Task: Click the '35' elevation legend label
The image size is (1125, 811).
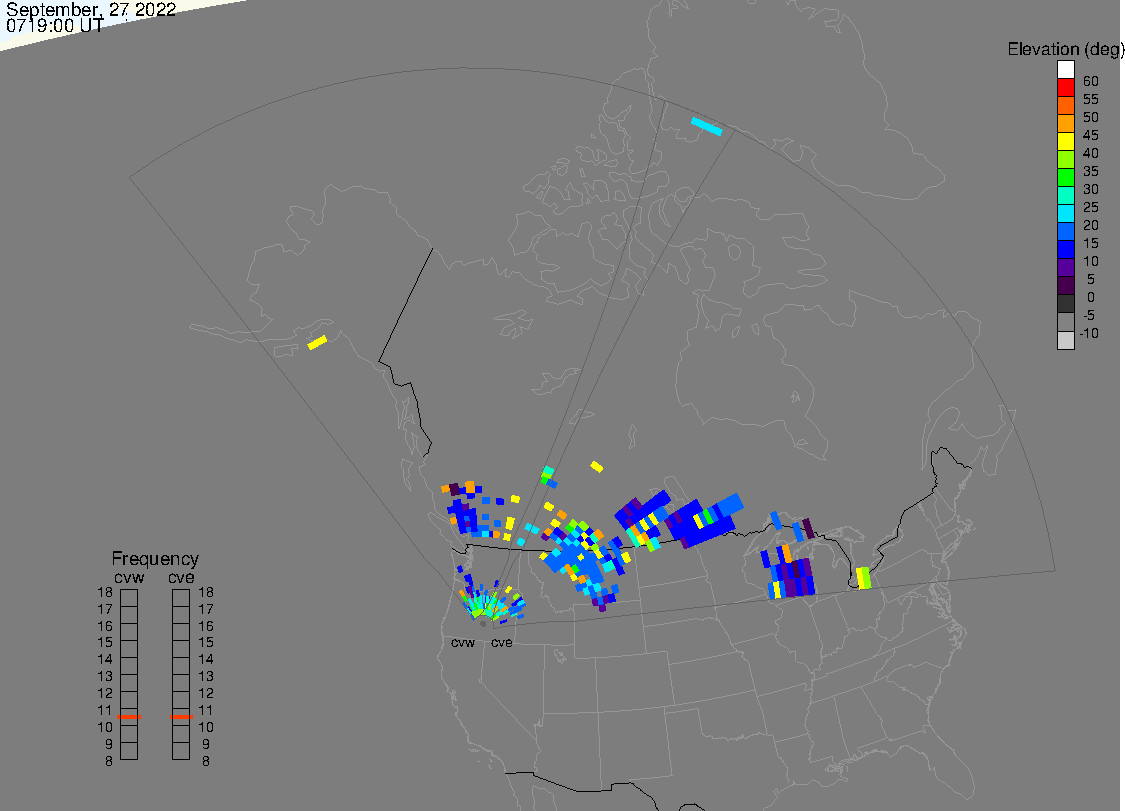Action: 1091,171
